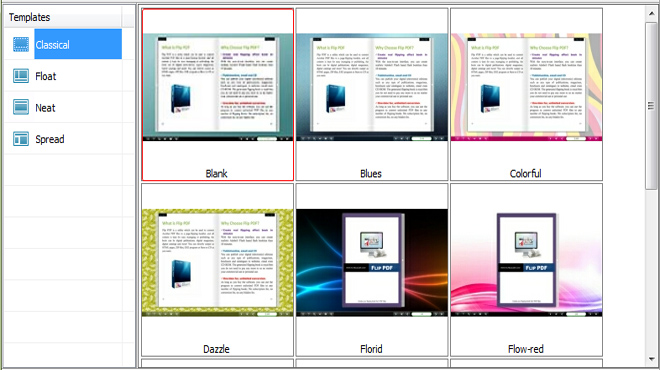Click the scrollbar down arrow
The height and width of the screenshot is (370, 660).
coord(651,359)
